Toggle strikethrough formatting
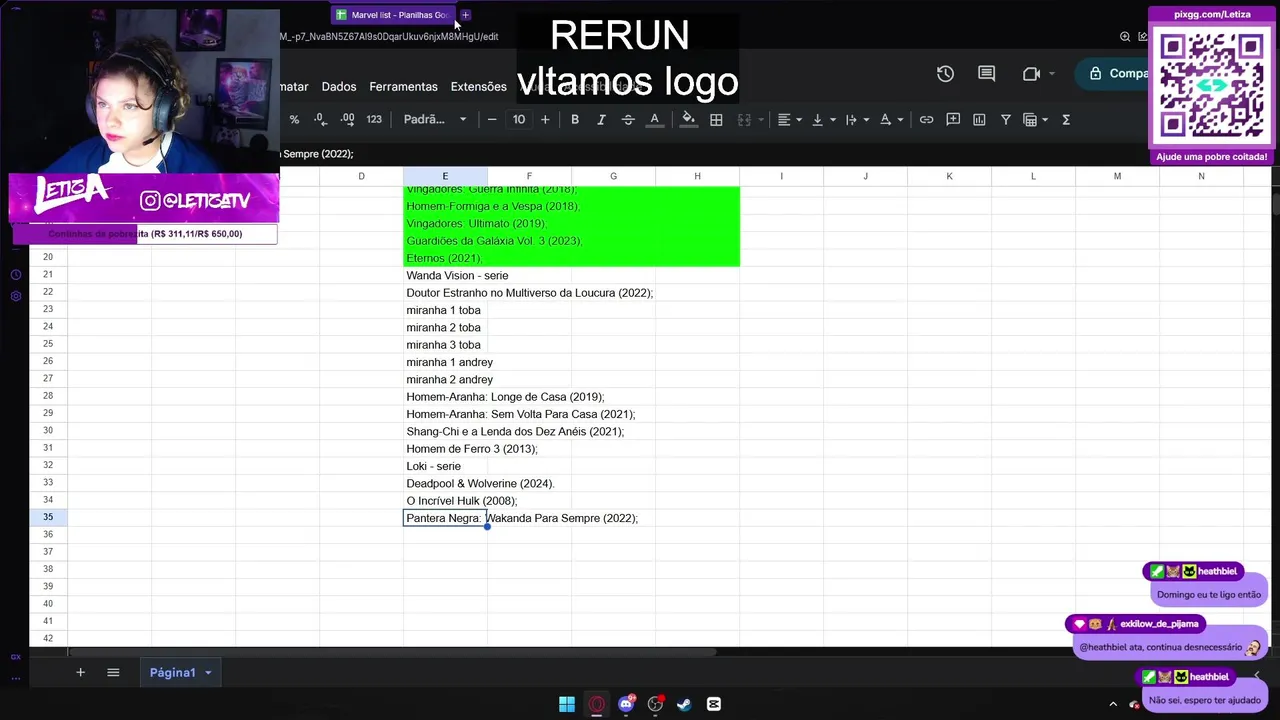The height and width of the screenshot is (720, 1280). 628,119
